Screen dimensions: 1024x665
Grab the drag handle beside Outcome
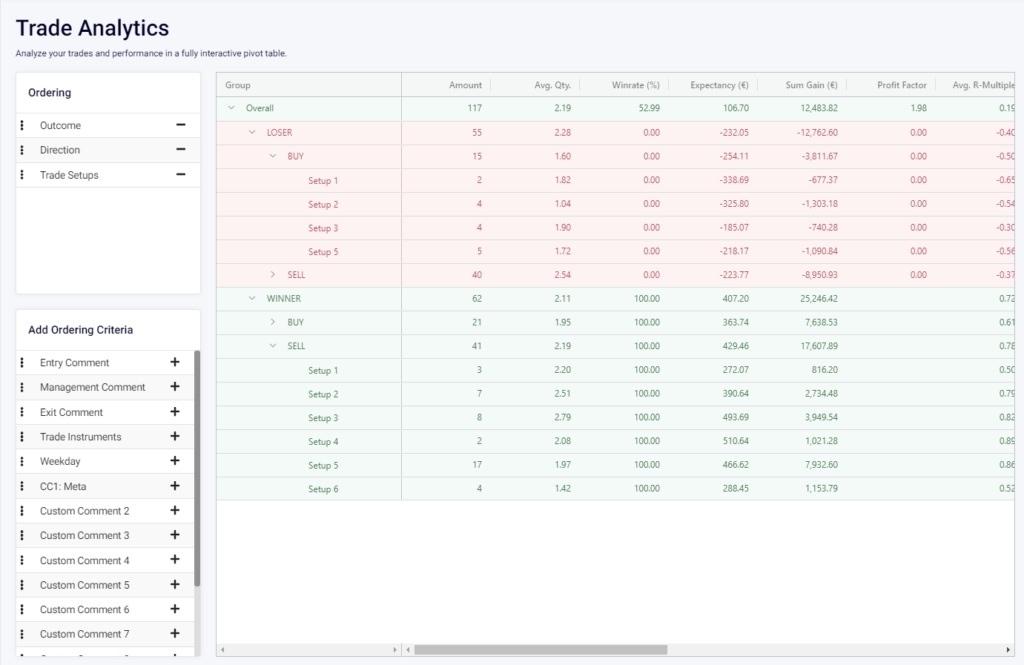(22, 125)
